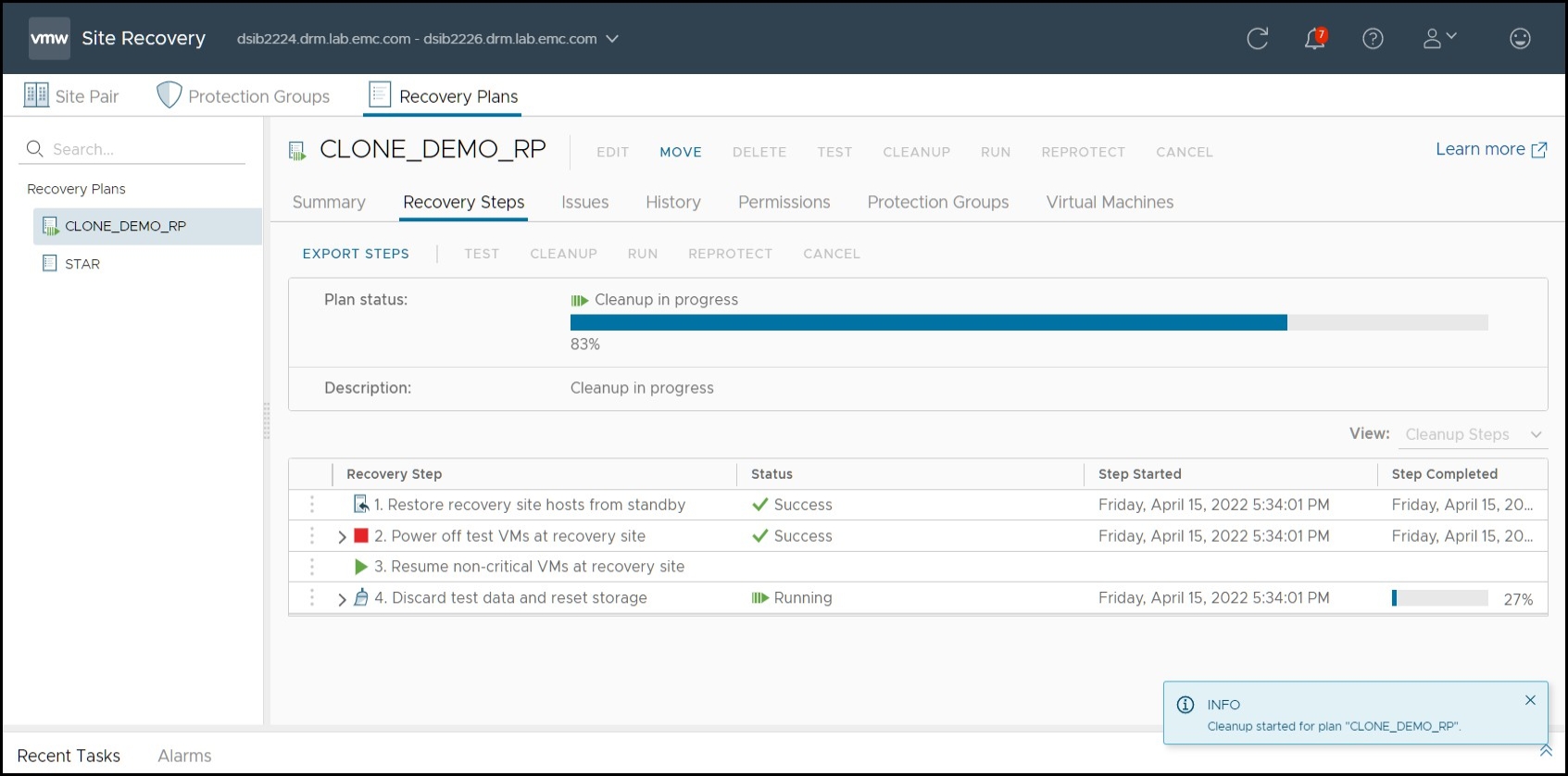The height and width of the screenshot is (776, 1568).
Task: Click the Protection Groups shield icon
Action: pyautogui.click(x=169, y=95)
